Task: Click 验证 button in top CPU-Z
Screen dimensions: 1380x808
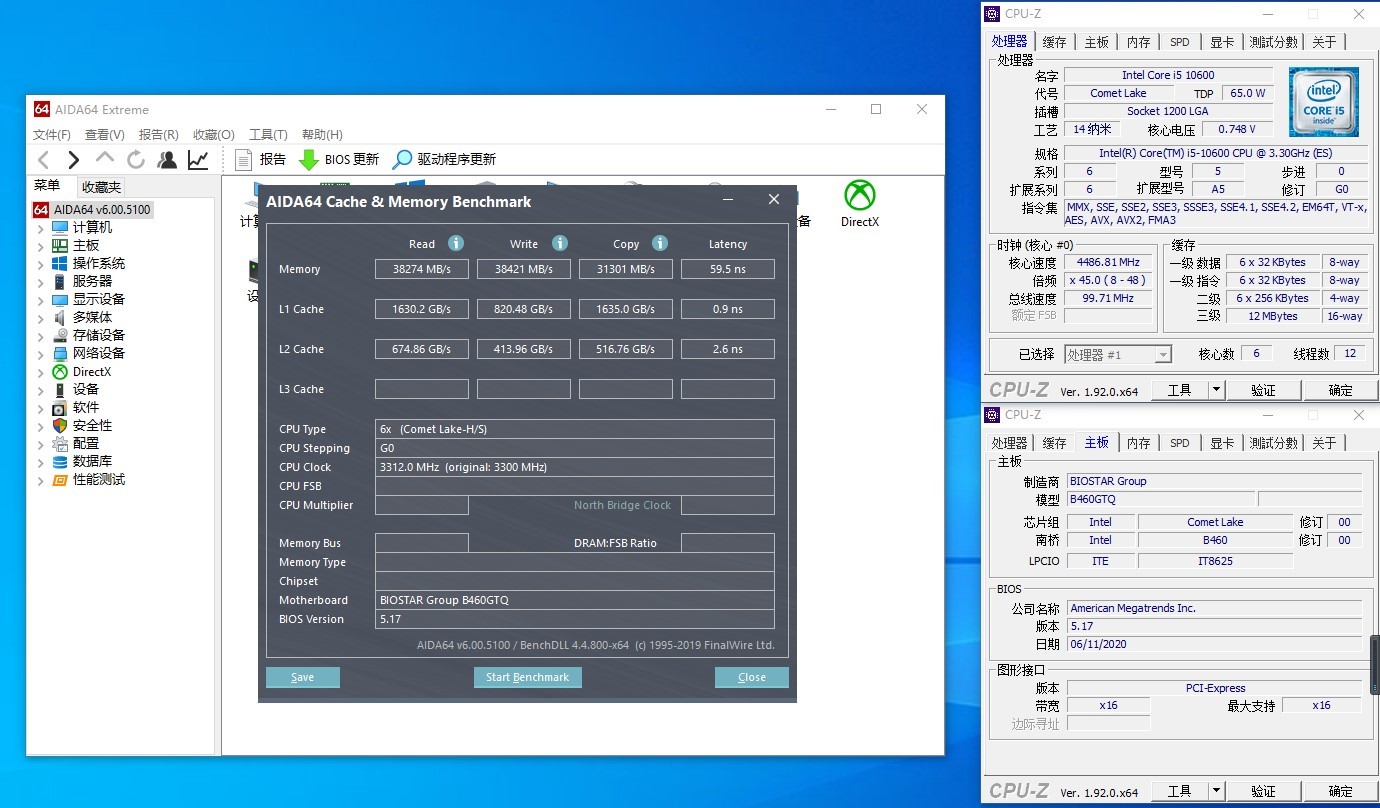Action: click(1263, 390)
